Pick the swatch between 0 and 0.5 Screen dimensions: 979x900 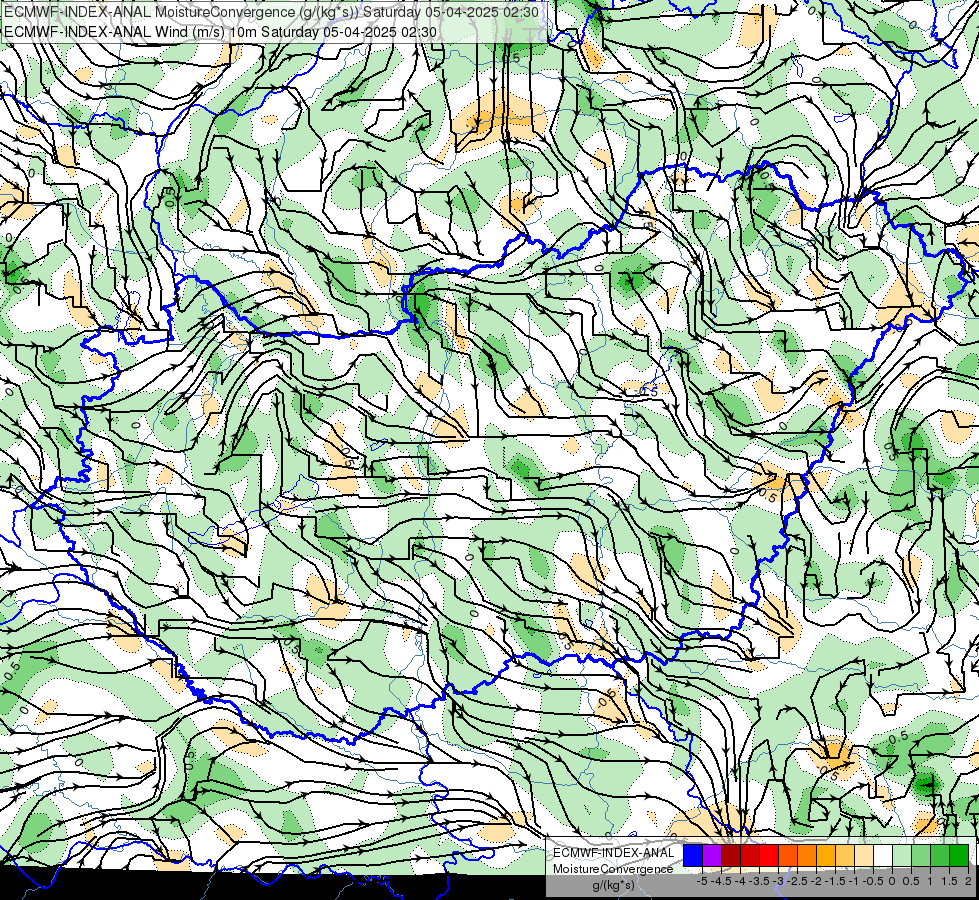click(x=902, y=855)
